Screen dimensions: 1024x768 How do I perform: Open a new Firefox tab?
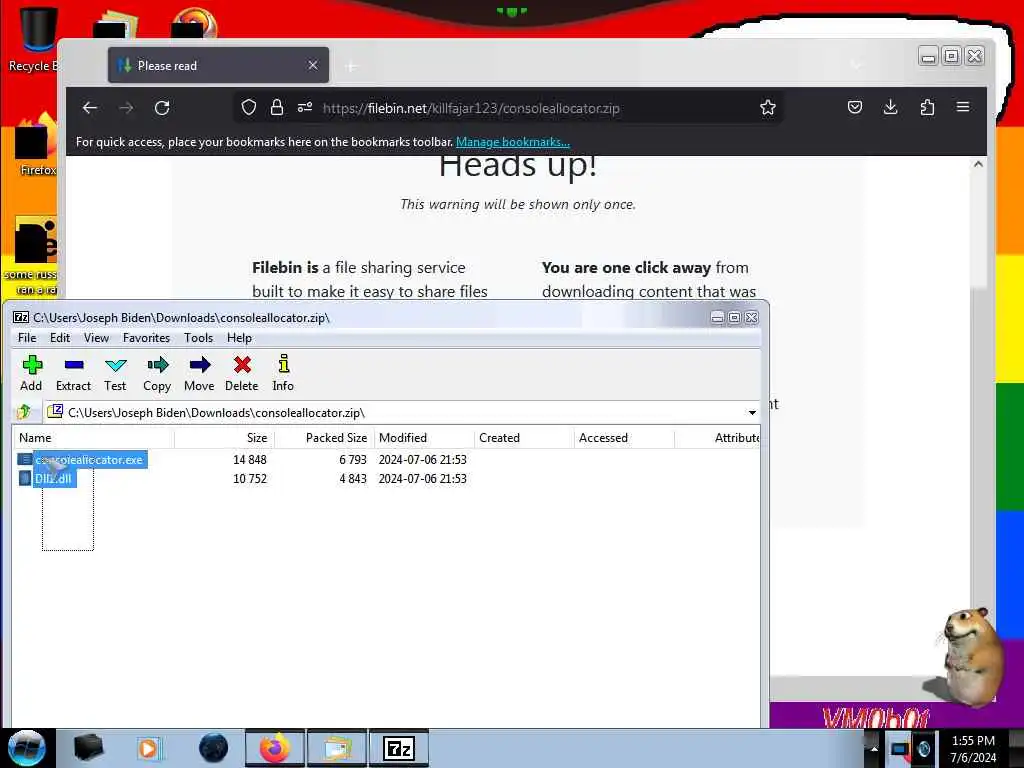tap(351, 66)
